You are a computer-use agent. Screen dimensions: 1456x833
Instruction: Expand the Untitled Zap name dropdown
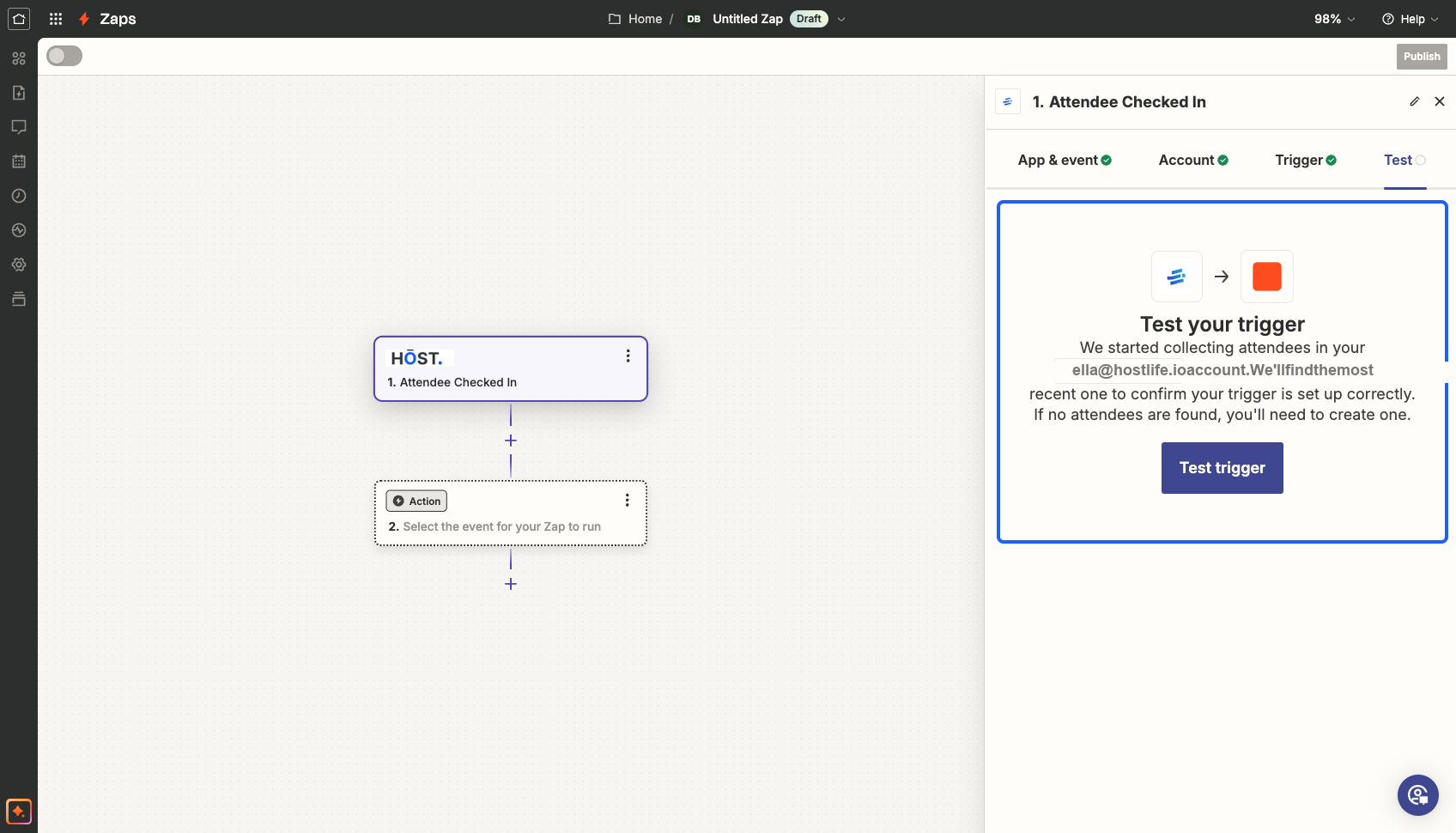click(841, 19)
